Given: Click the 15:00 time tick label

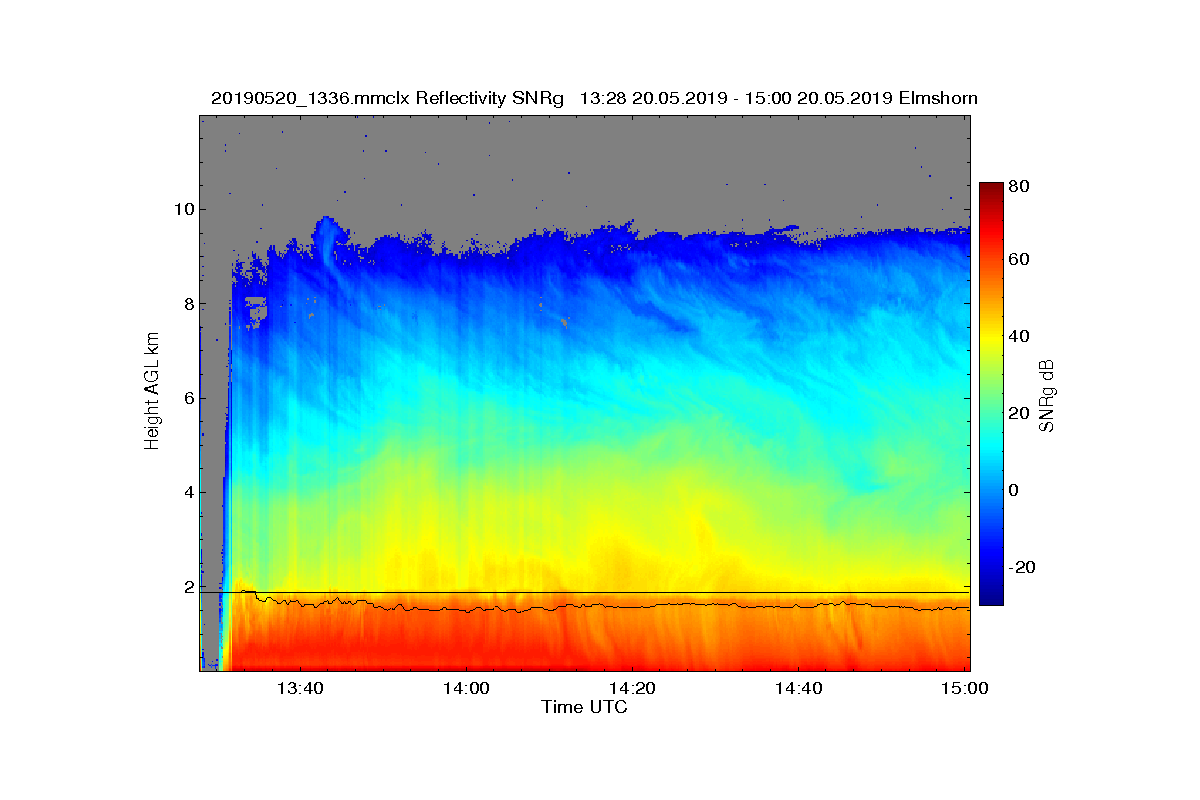Looking at the screenshot, I should 966,688.
